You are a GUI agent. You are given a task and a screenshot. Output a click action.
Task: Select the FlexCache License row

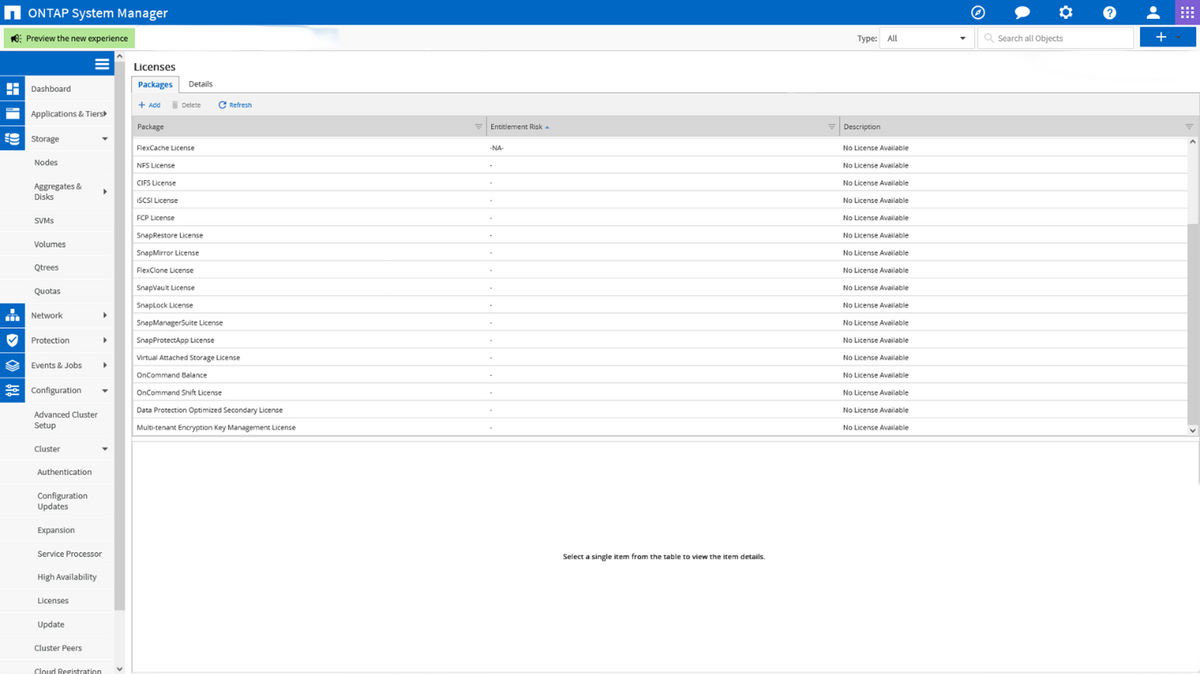coord(659,148)
